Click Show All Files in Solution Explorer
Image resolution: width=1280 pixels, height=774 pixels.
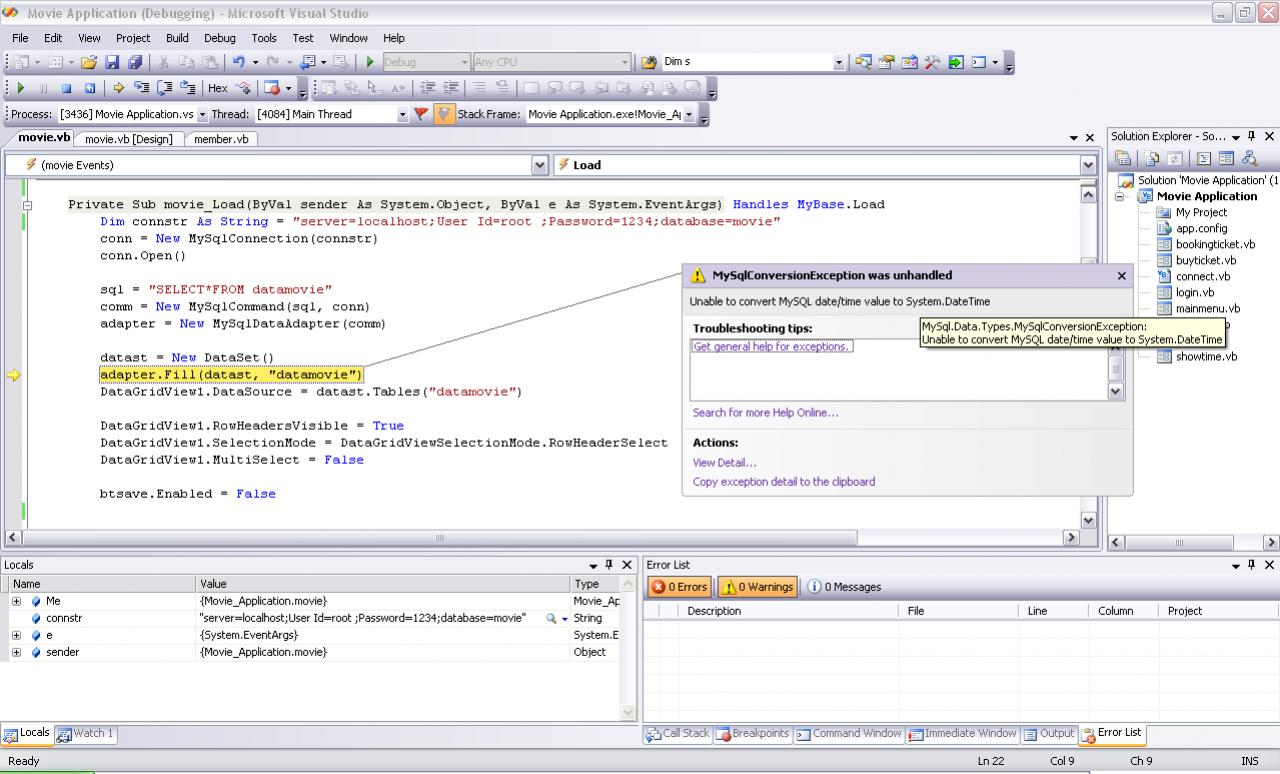1152,158
